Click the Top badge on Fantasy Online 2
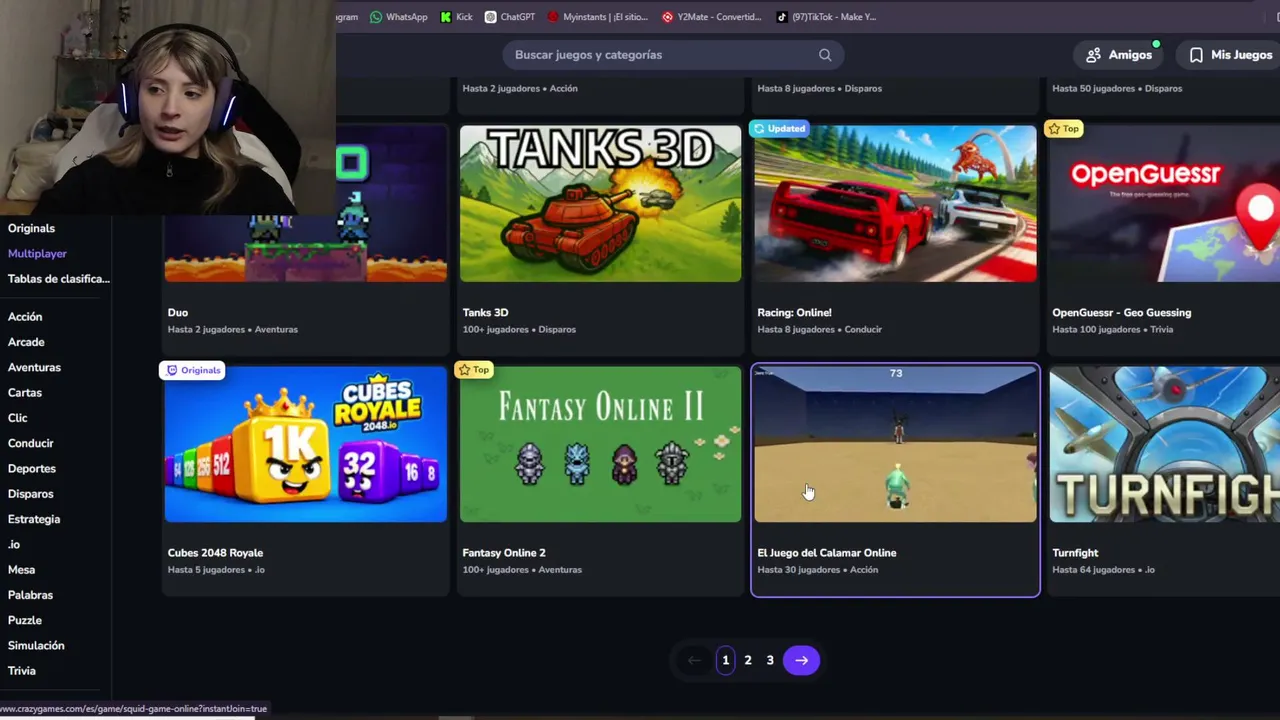The height and width of the screenshot is (720, 1280). 473,370
